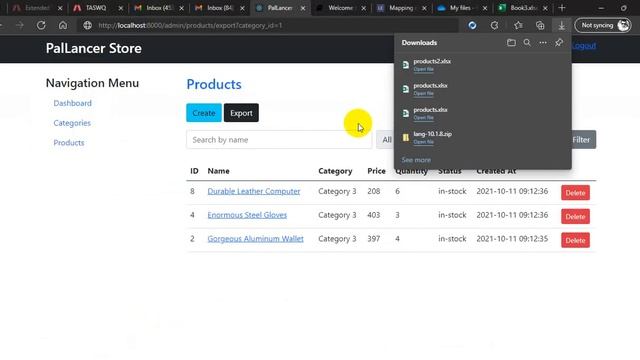Screen dimensions: 640x360
Task: Click the browser address bar
Action: (x=269, y=25)
